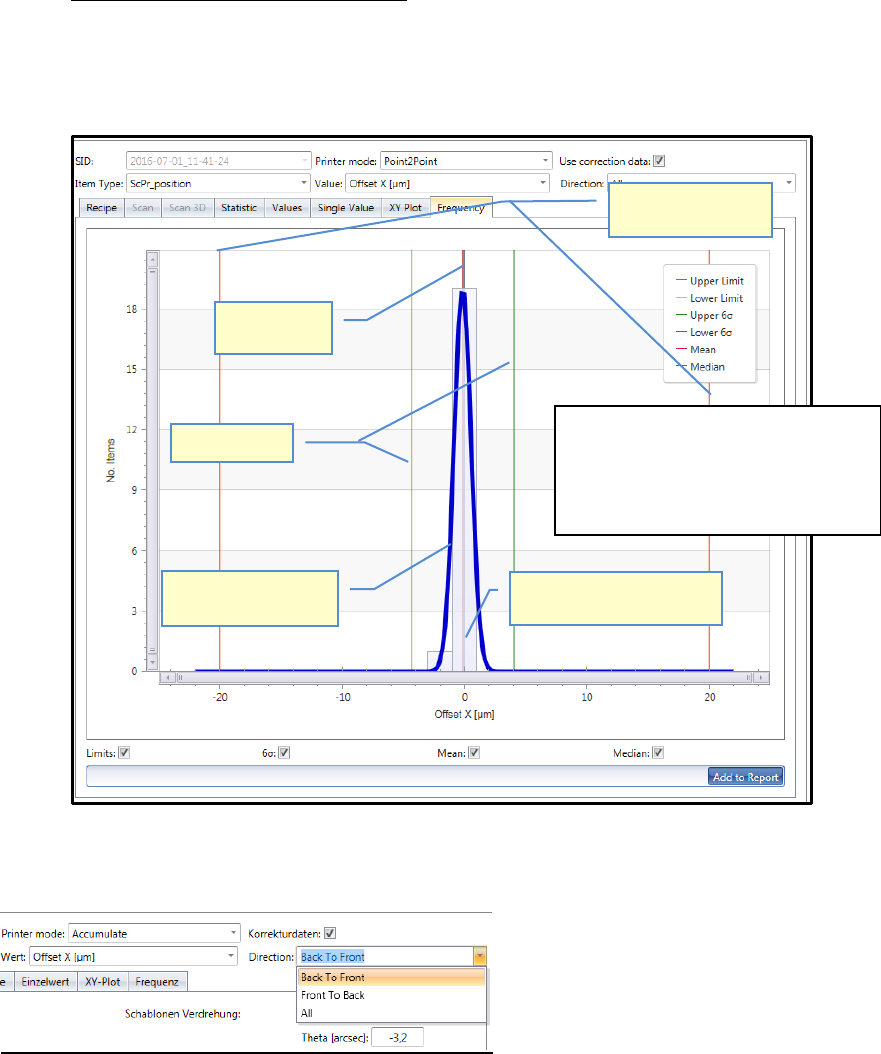Screen dimensions: 881x1054
Task: Toggle the Limits checkbox below the chart
Action: coord(124,753)
